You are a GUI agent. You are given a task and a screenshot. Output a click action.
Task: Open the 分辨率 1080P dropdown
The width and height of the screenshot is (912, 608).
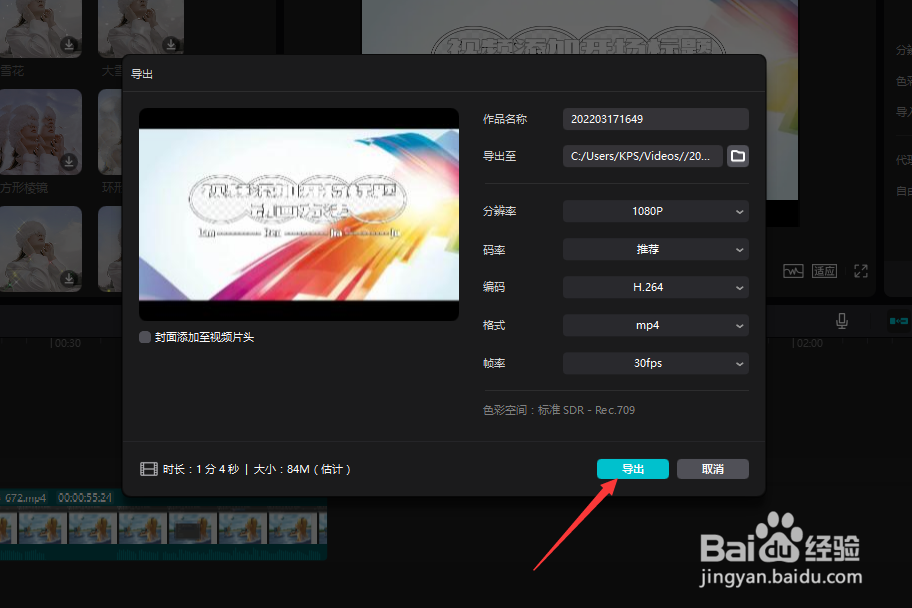(x=656, y=211)
